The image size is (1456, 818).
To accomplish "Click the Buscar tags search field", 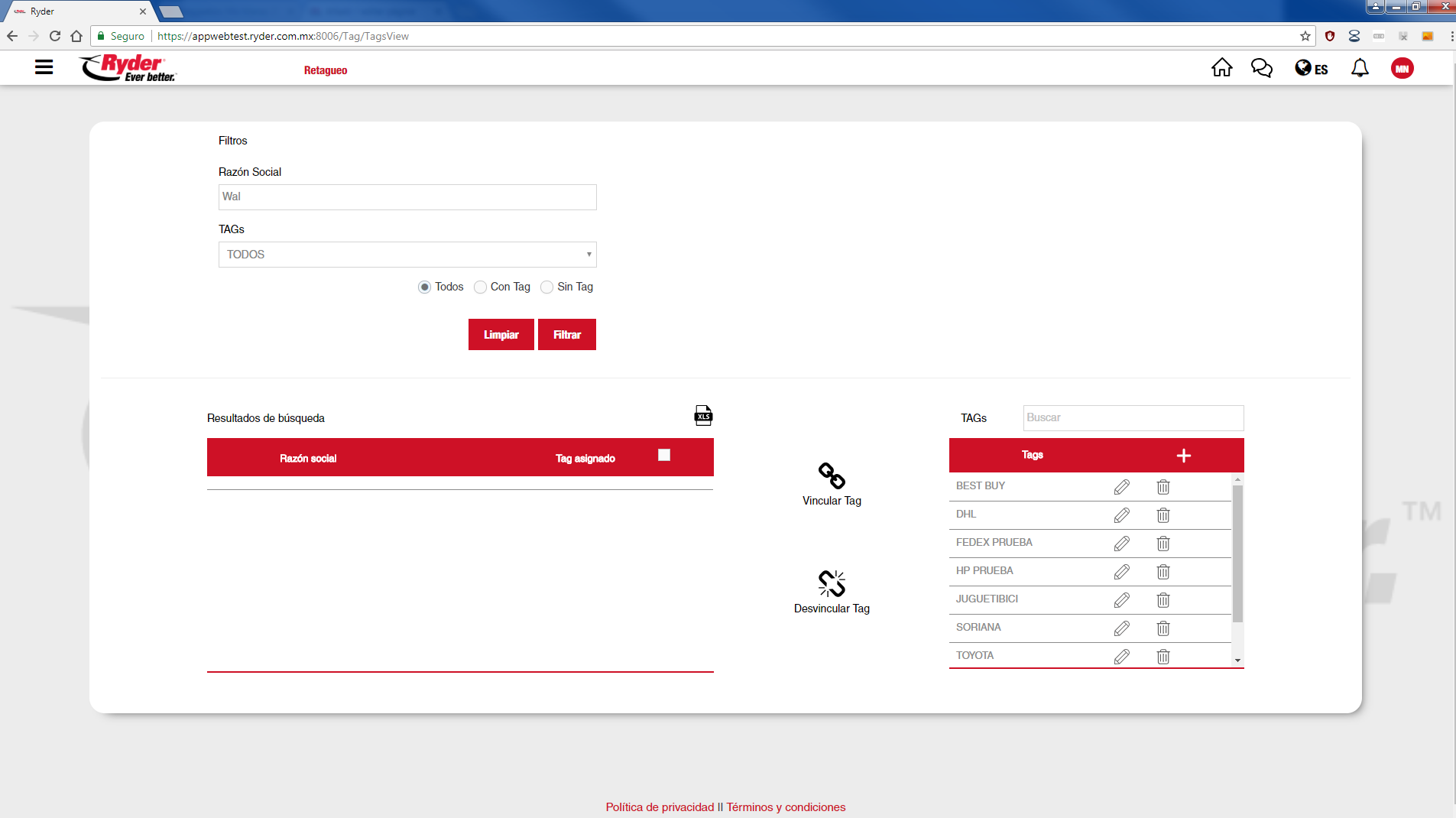I will point(1133,418).
